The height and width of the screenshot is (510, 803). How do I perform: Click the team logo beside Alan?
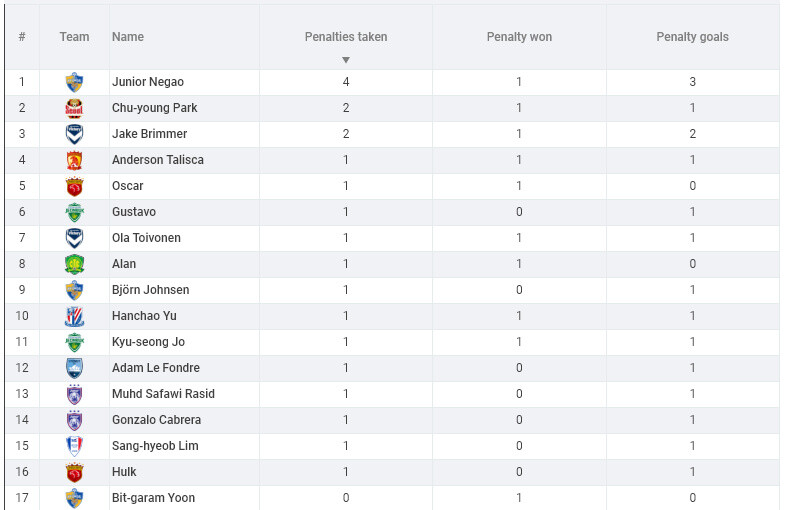(x=74, y=264)
